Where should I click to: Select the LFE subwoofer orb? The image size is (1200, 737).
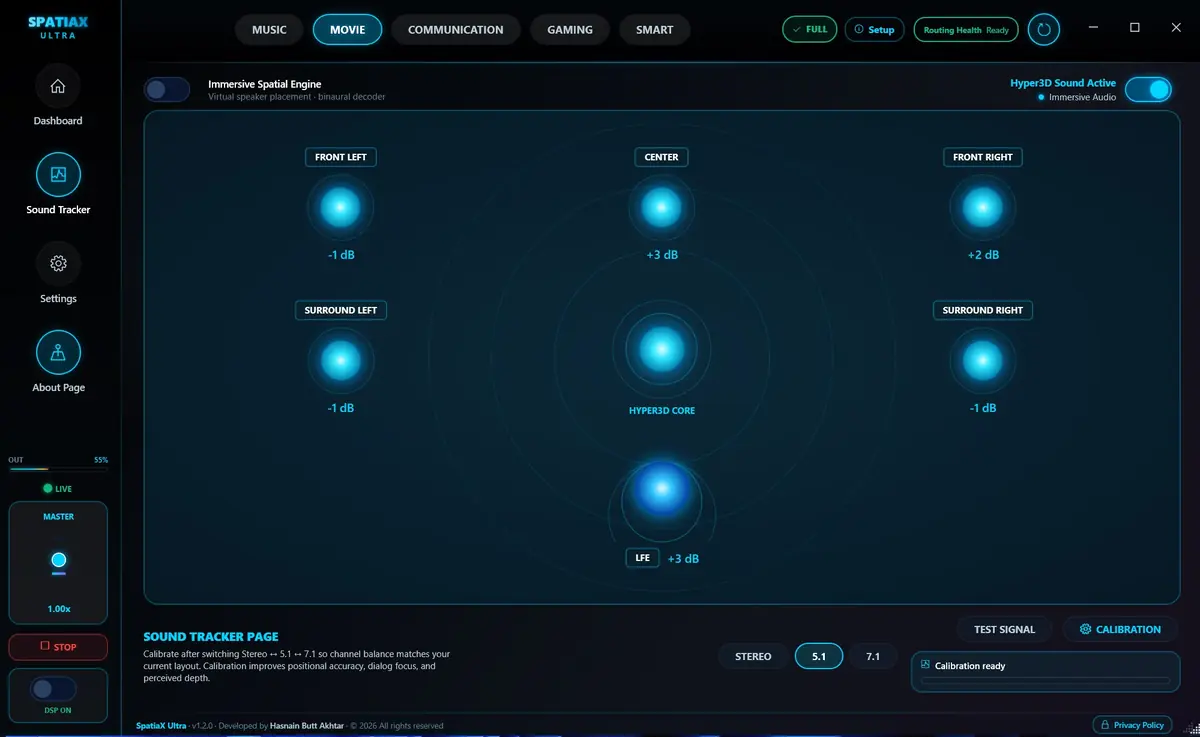click(661, 491)
